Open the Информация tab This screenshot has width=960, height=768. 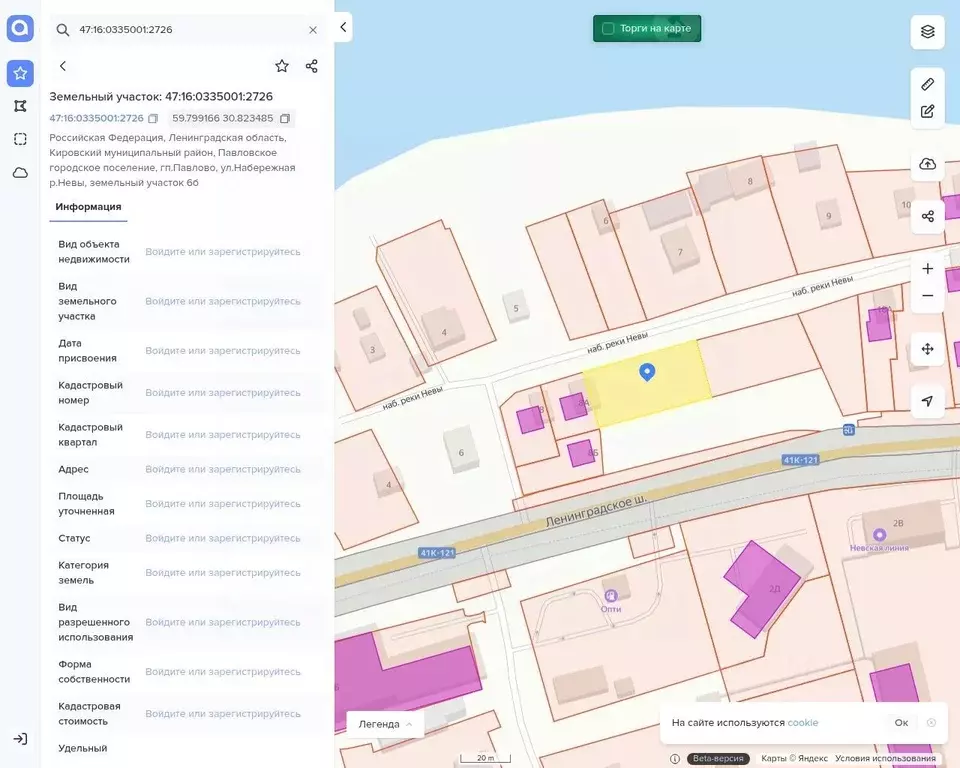point(88,207)
